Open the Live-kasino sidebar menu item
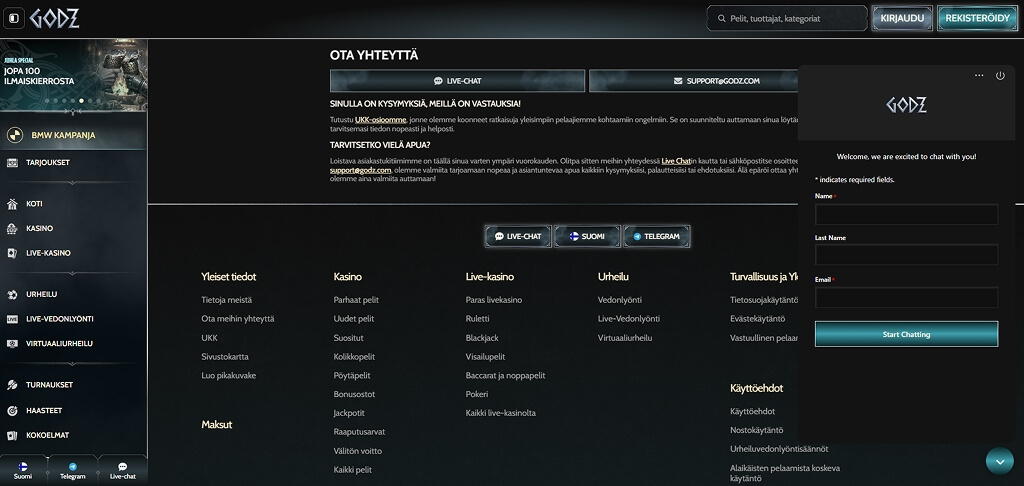This screenshot has height=486, width=1024. click(x=73, y=253)
